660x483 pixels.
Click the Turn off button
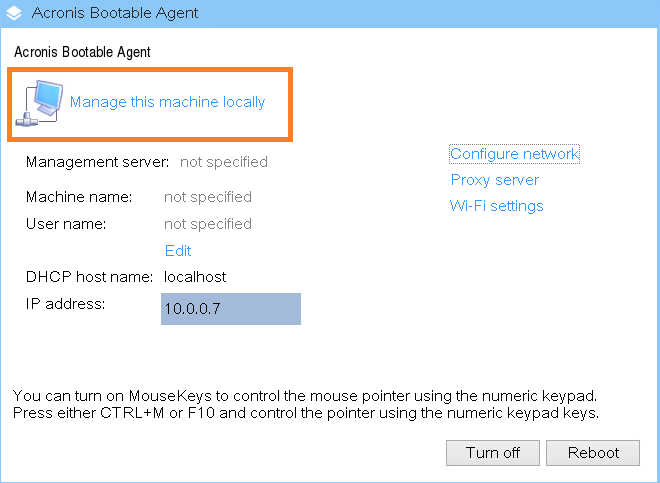tap(493, 453)
